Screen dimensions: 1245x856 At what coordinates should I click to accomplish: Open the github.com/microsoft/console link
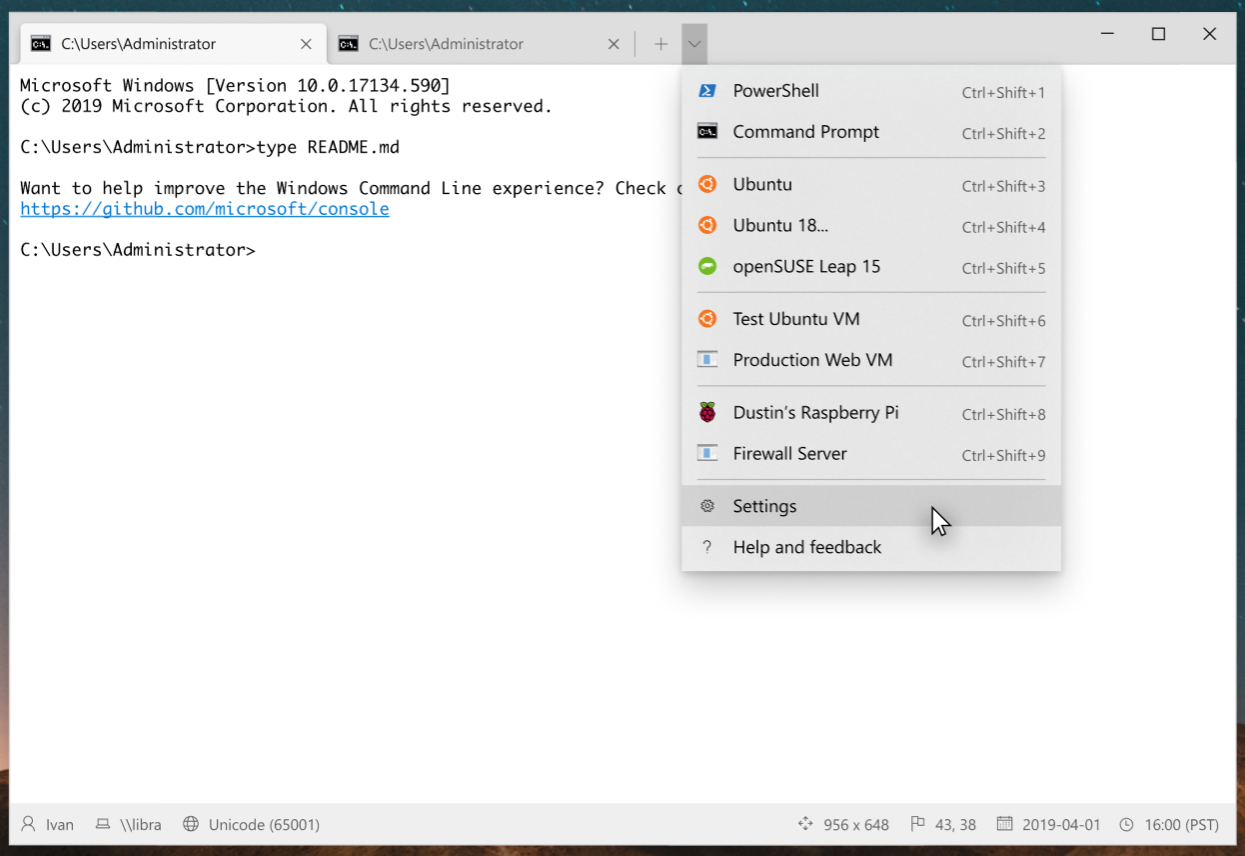[204, 208]
